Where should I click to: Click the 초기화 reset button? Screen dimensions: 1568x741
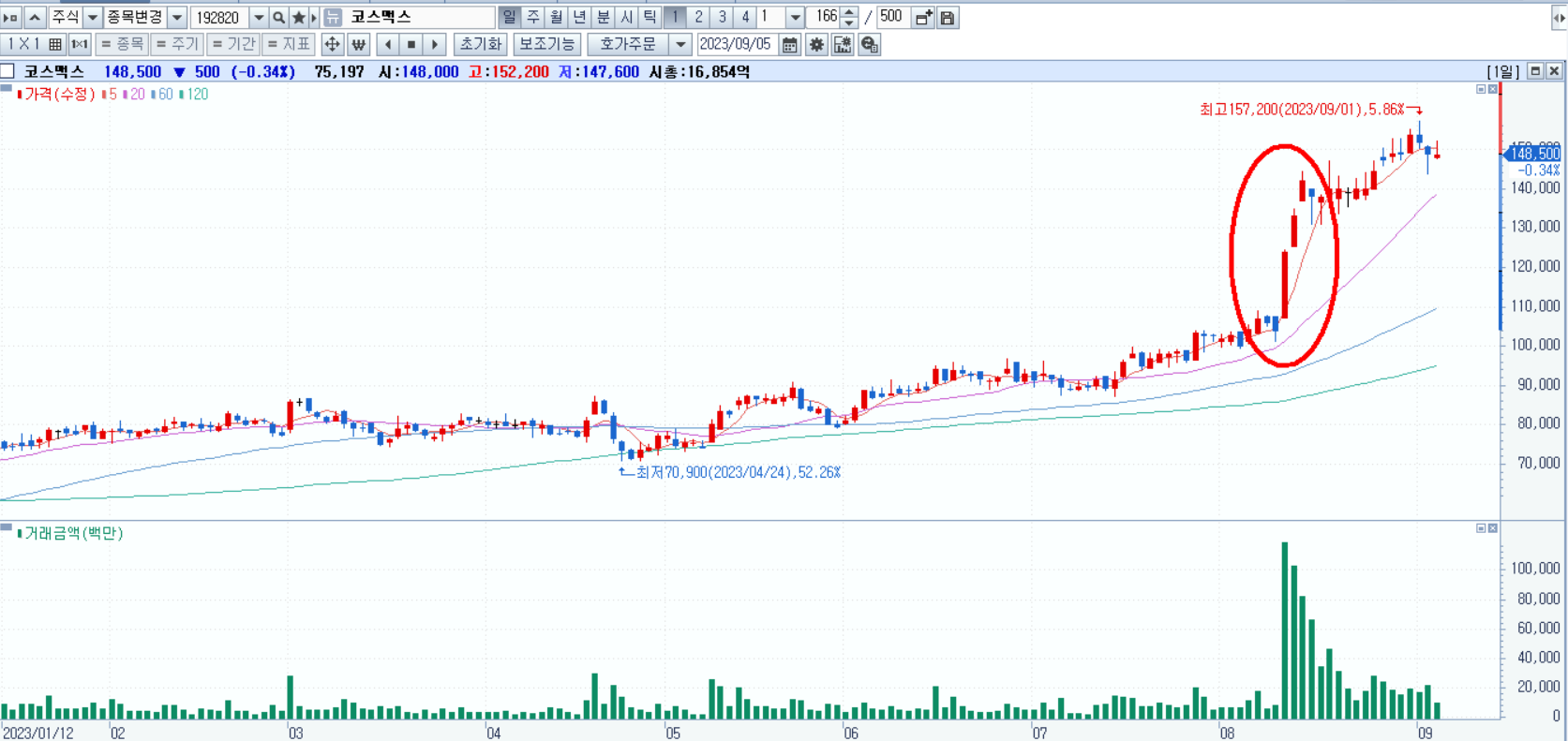(x=481, y=44)
